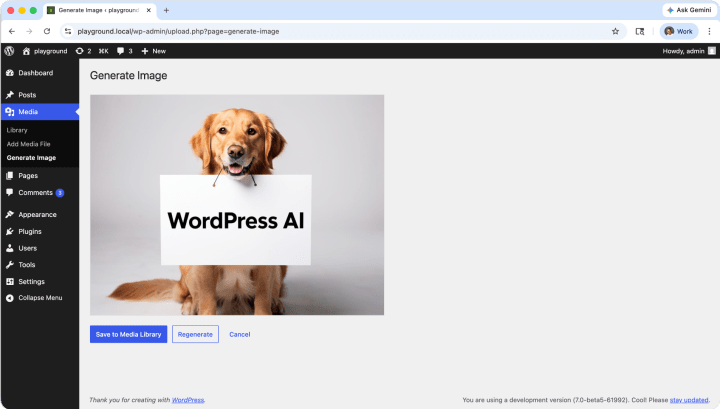
Task: Open the playground site home icon
Action: point(26,51)
